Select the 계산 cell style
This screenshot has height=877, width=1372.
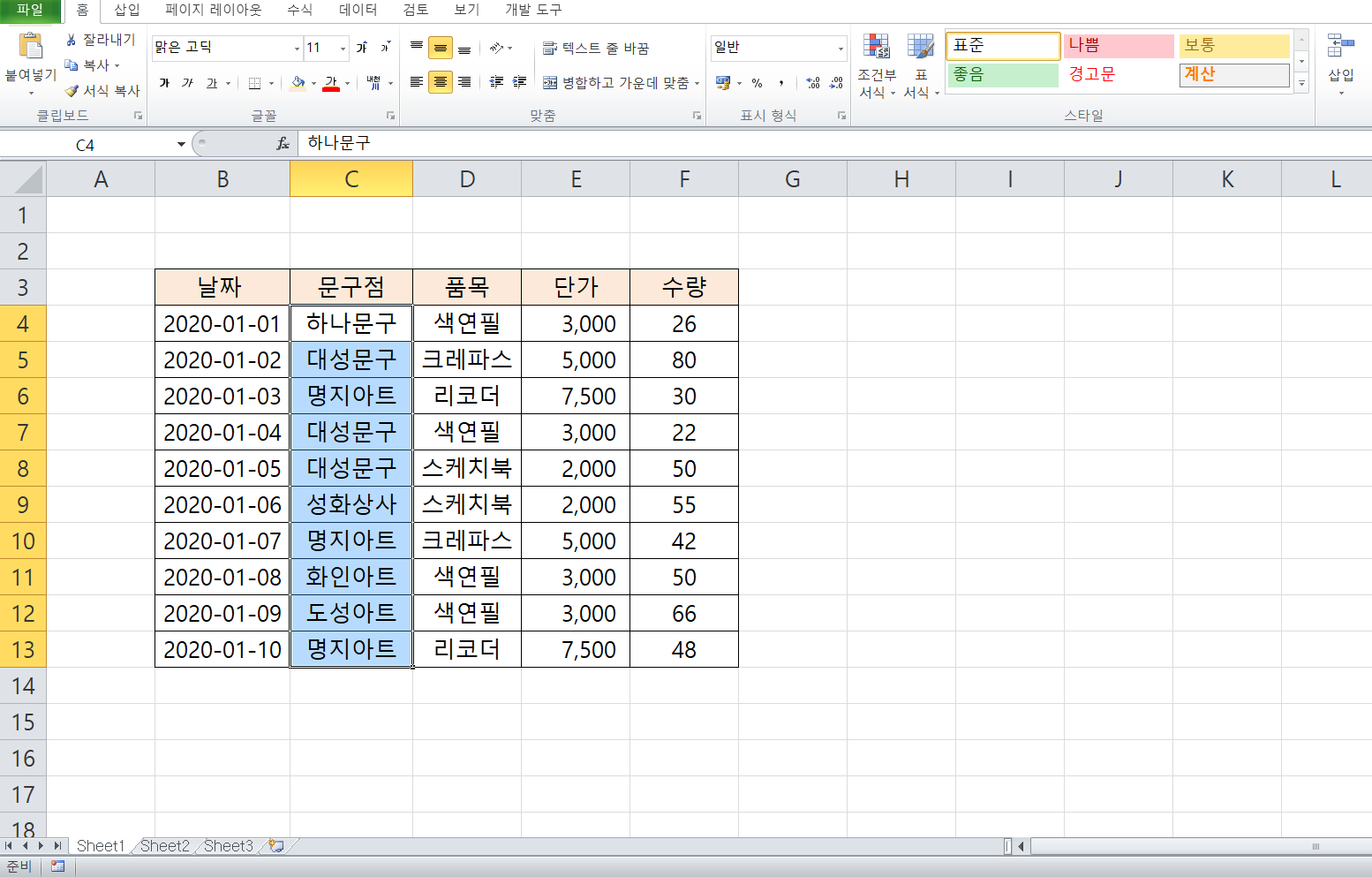point(1234,75)
